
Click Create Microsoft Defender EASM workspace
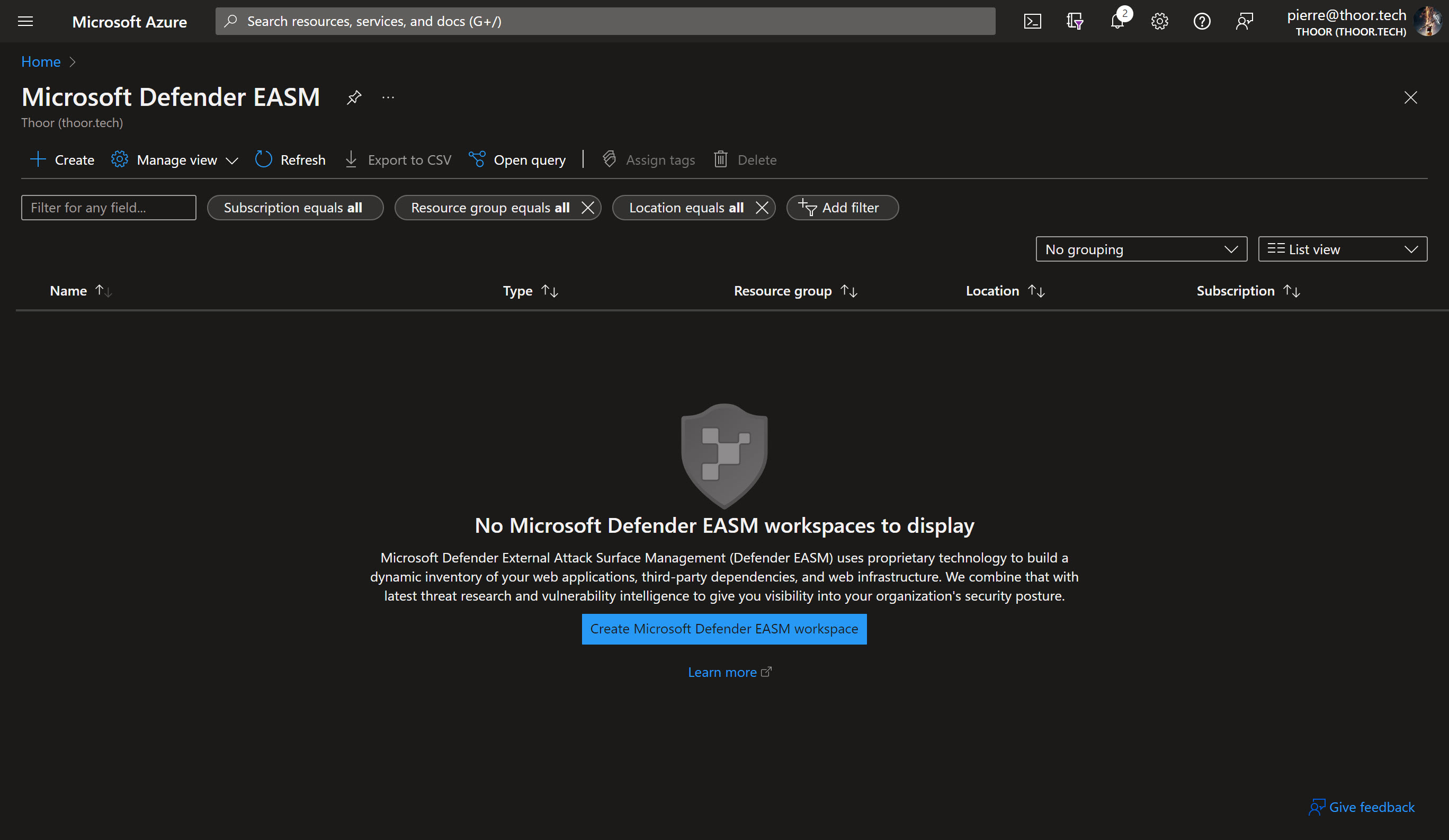[x=724, y=629]
